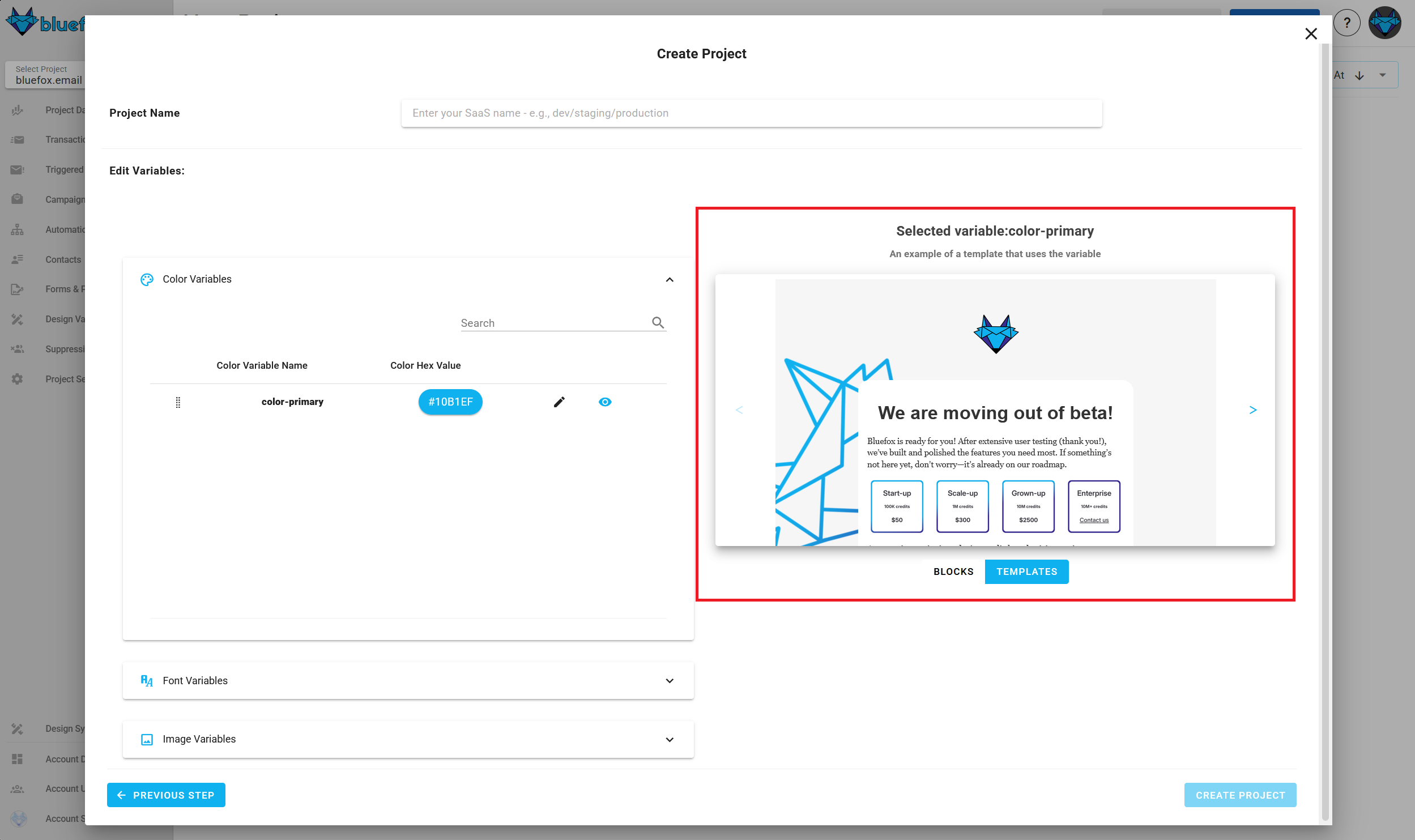Click the Triggered emails envelope icon
Image resolution: width=1415 pixels, height=840 pixels.
(18, 169)
